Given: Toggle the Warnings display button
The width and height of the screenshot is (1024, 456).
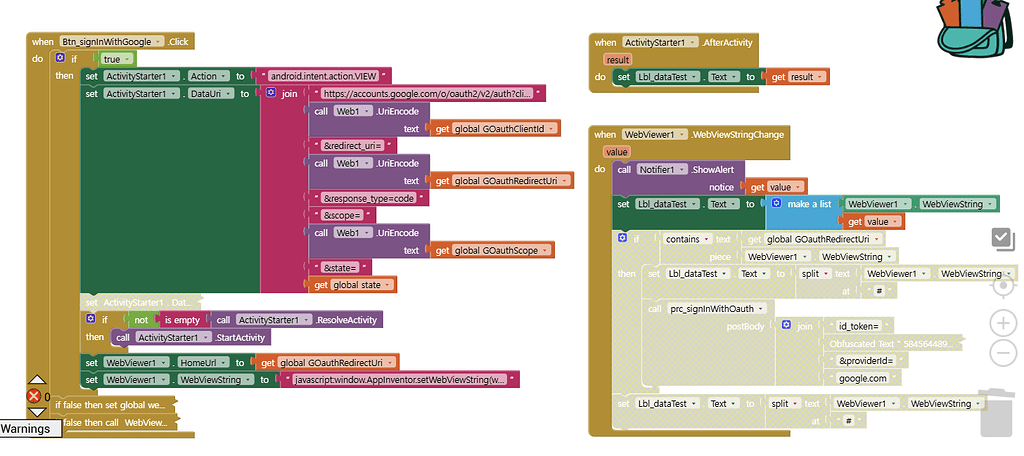Looking at the screenshot, I should [24, 428].
